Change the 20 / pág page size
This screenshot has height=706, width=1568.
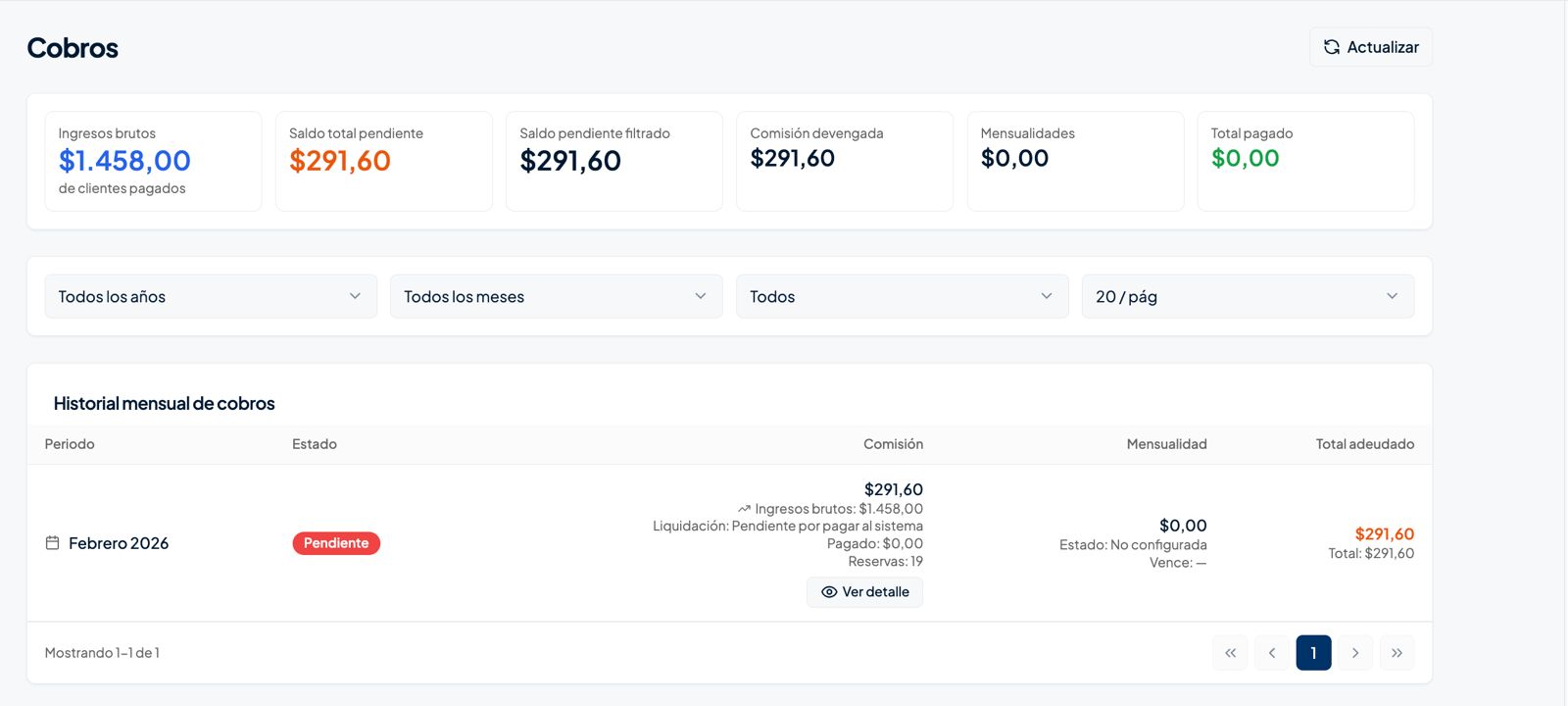pos(1247,296)
